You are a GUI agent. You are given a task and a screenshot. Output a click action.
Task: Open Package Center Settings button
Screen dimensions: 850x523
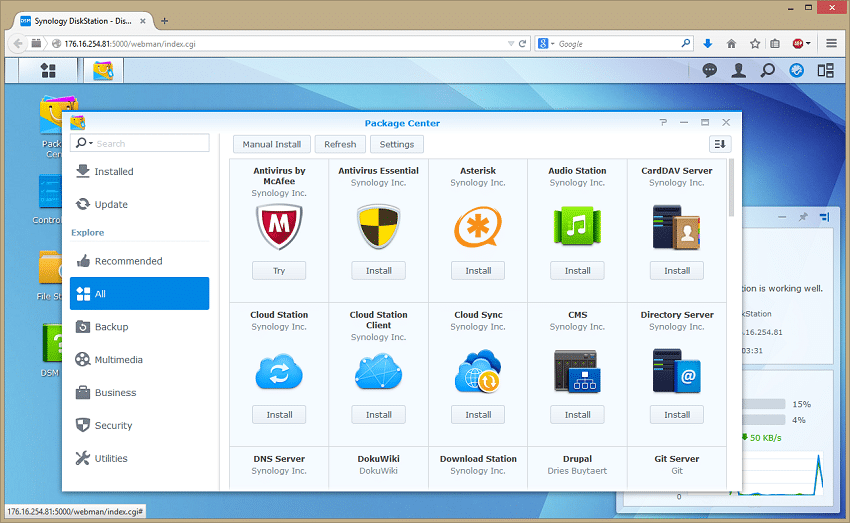(396, 144)
